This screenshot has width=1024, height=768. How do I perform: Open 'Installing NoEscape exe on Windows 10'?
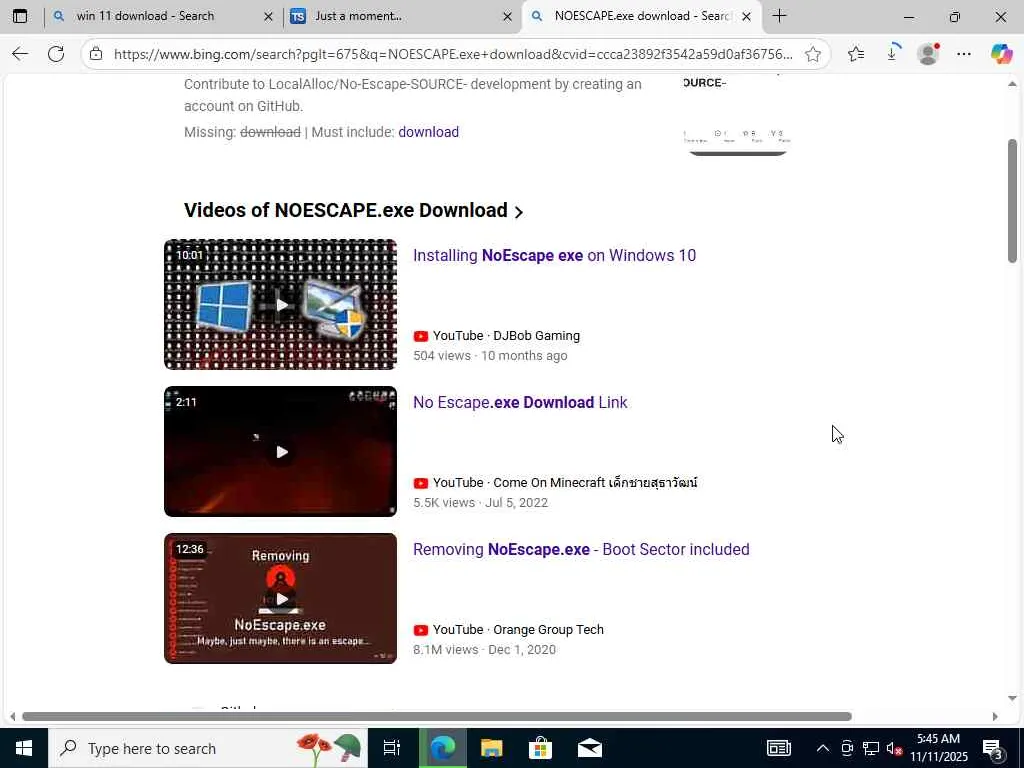pos(554,255)
